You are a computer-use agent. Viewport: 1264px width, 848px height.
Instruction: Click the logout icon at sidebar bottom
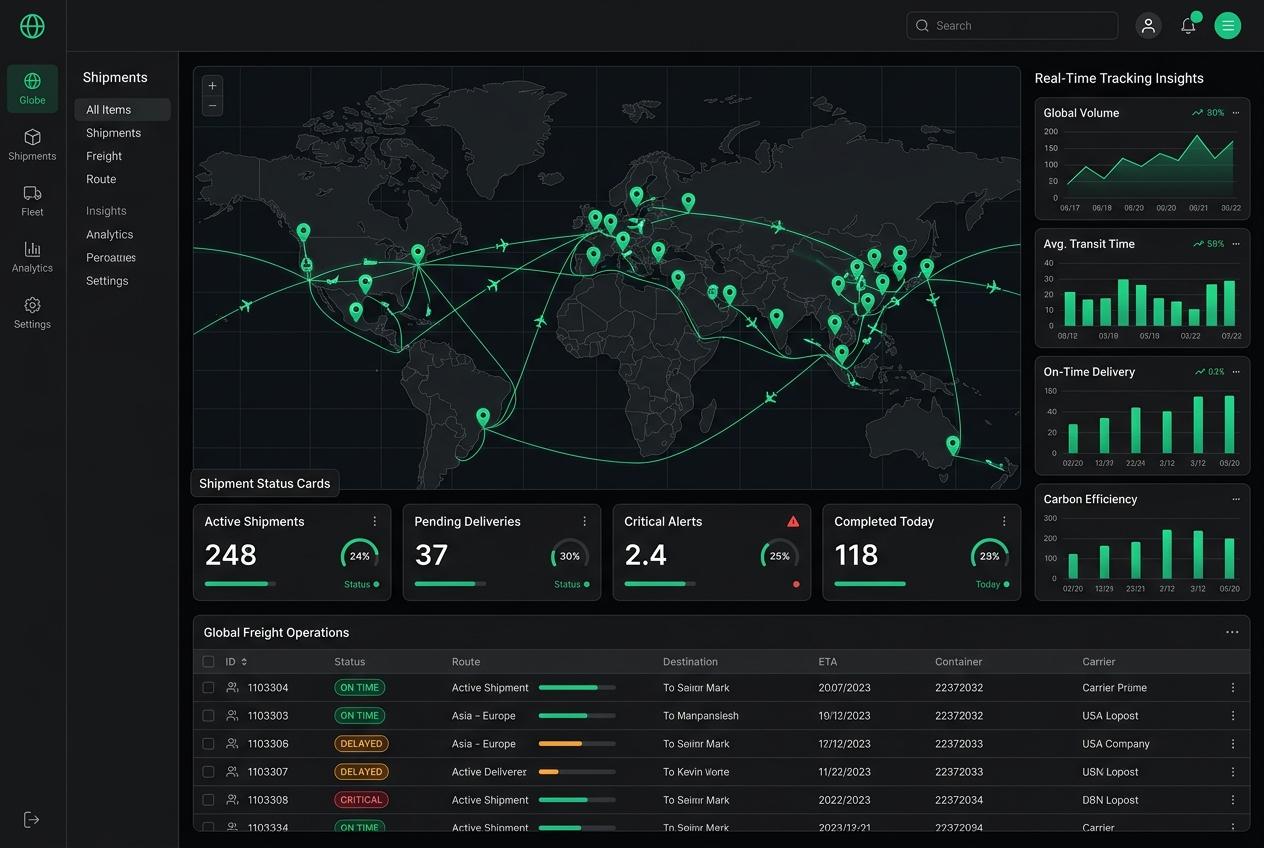click(32, 820)
